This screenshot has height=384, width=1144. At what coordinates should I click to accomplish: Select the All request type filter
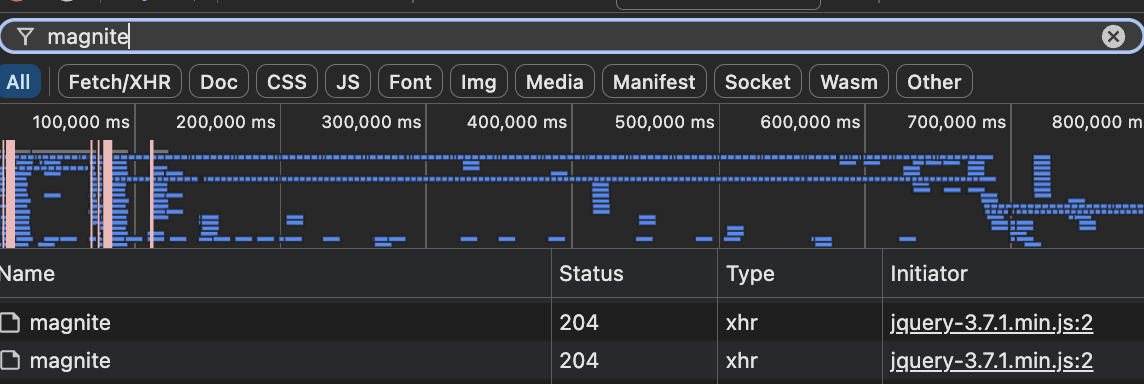(x=19, y=82)
